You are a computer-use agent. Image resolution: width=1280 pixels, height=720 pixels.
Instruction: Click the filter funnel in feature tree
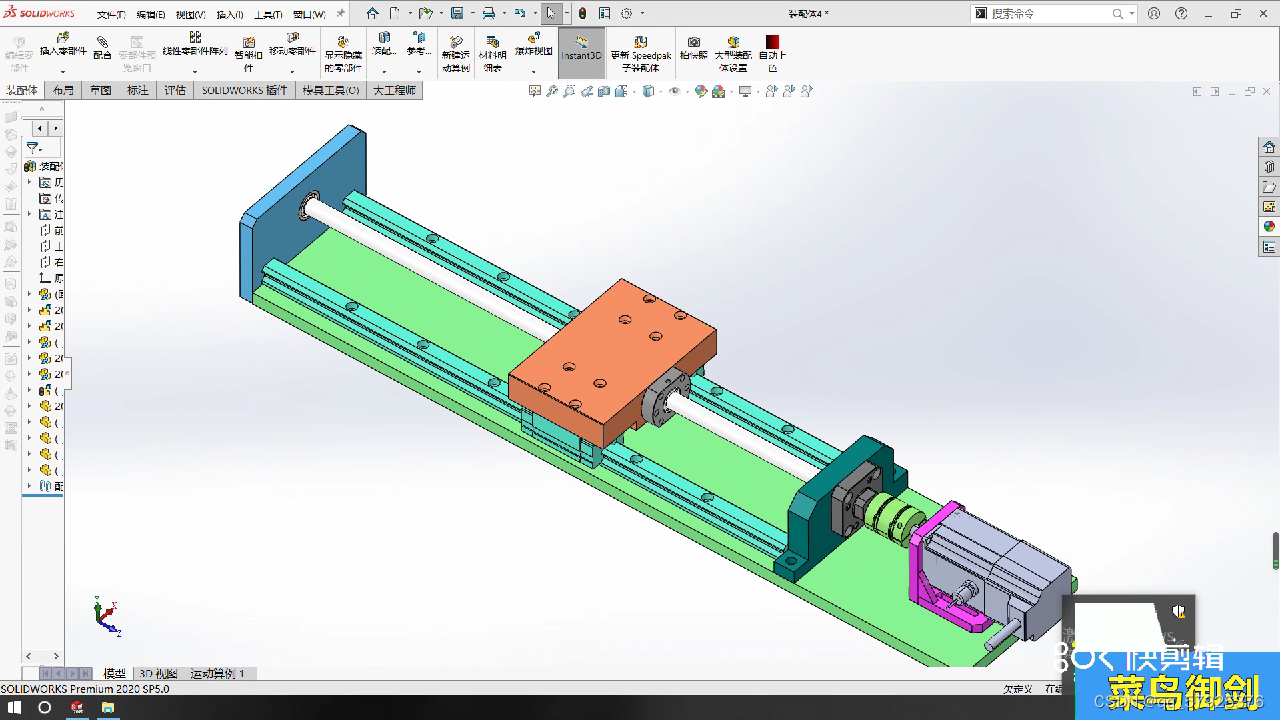pos(32,147)
